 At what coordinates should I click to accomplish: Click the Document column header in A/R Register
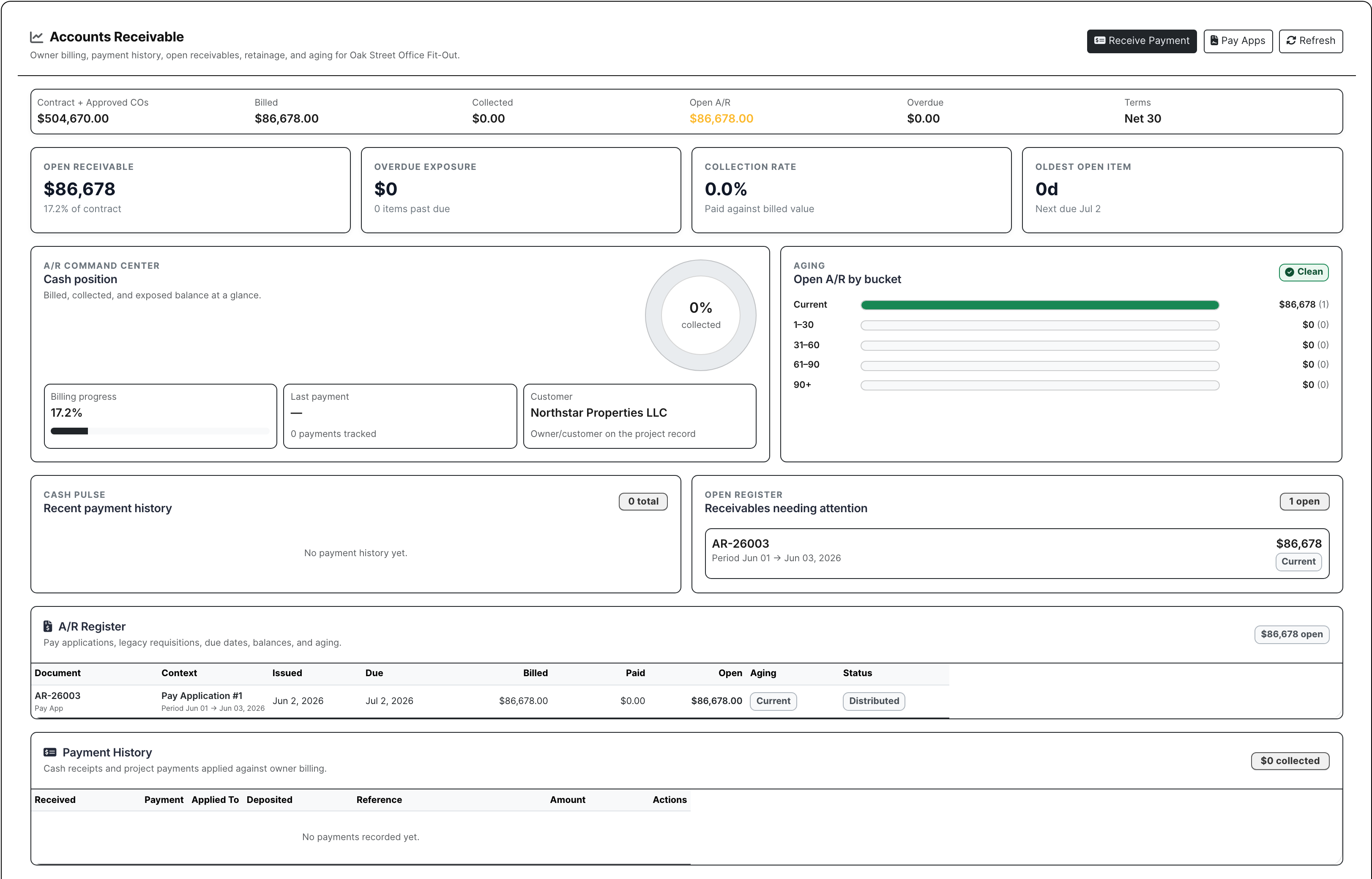[57, 673]
